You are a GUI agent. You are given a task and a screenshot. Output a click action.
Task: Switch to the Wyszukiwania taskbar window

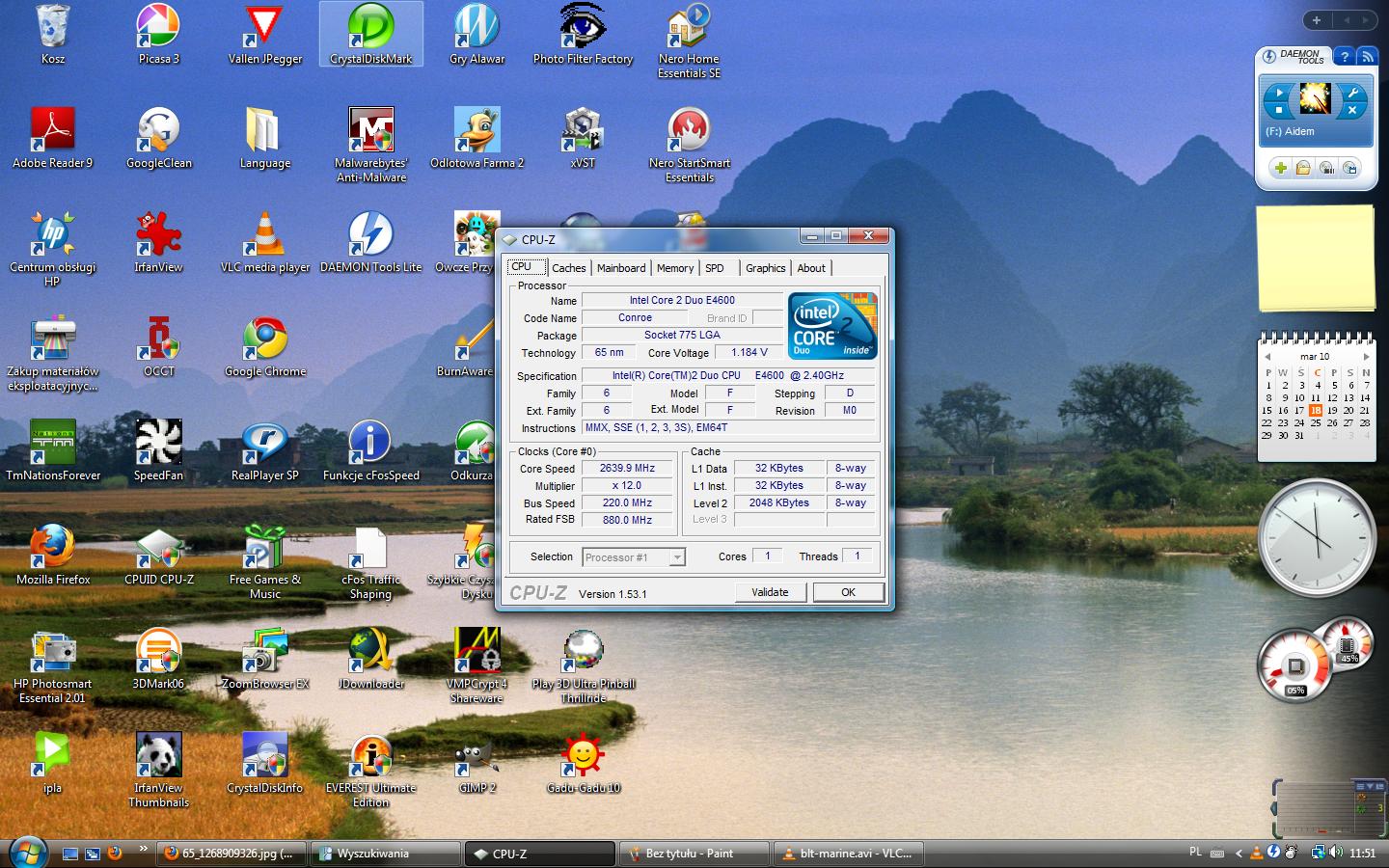tap(385, 854)
